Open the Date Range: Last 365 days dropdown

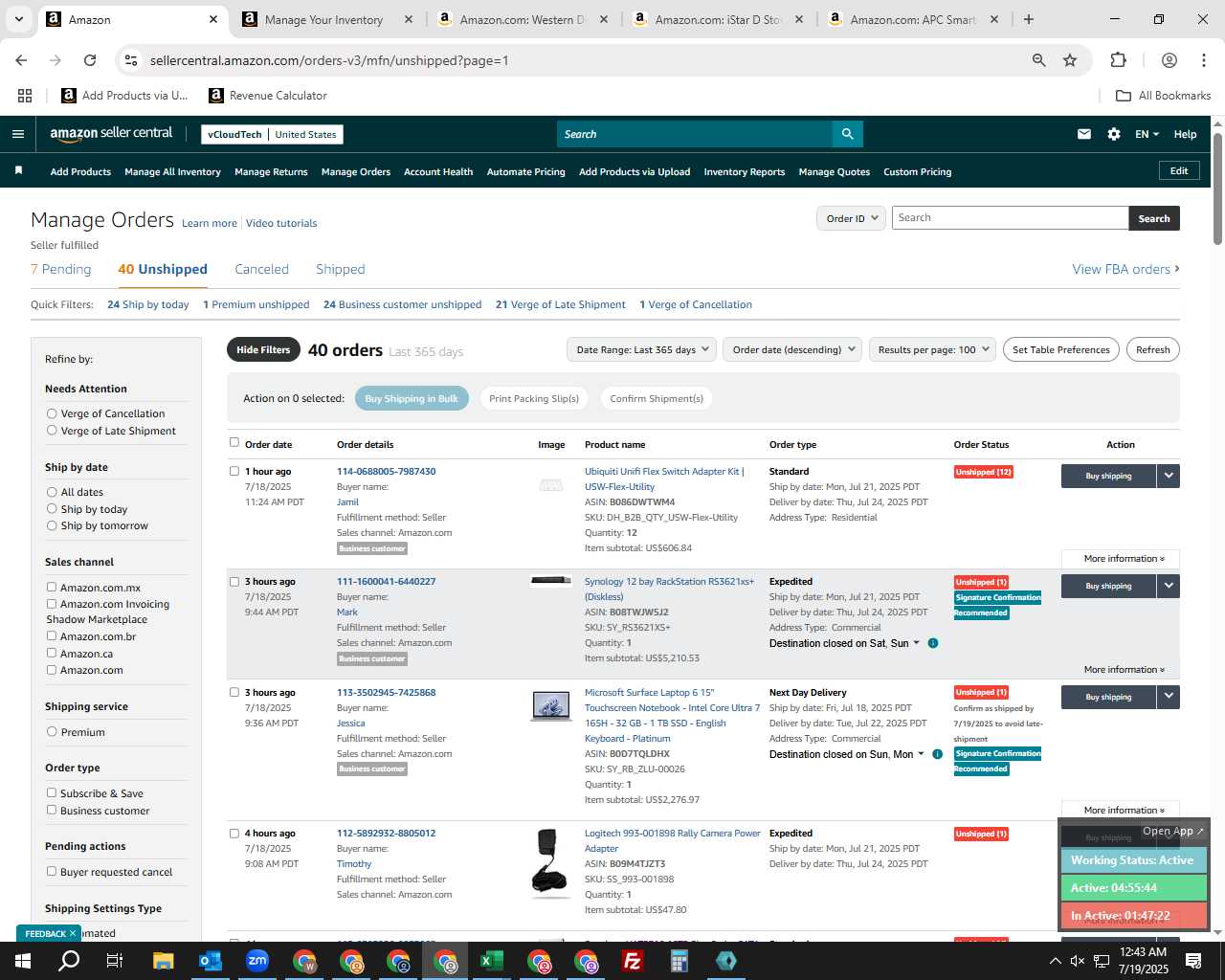tap(641, 349)
